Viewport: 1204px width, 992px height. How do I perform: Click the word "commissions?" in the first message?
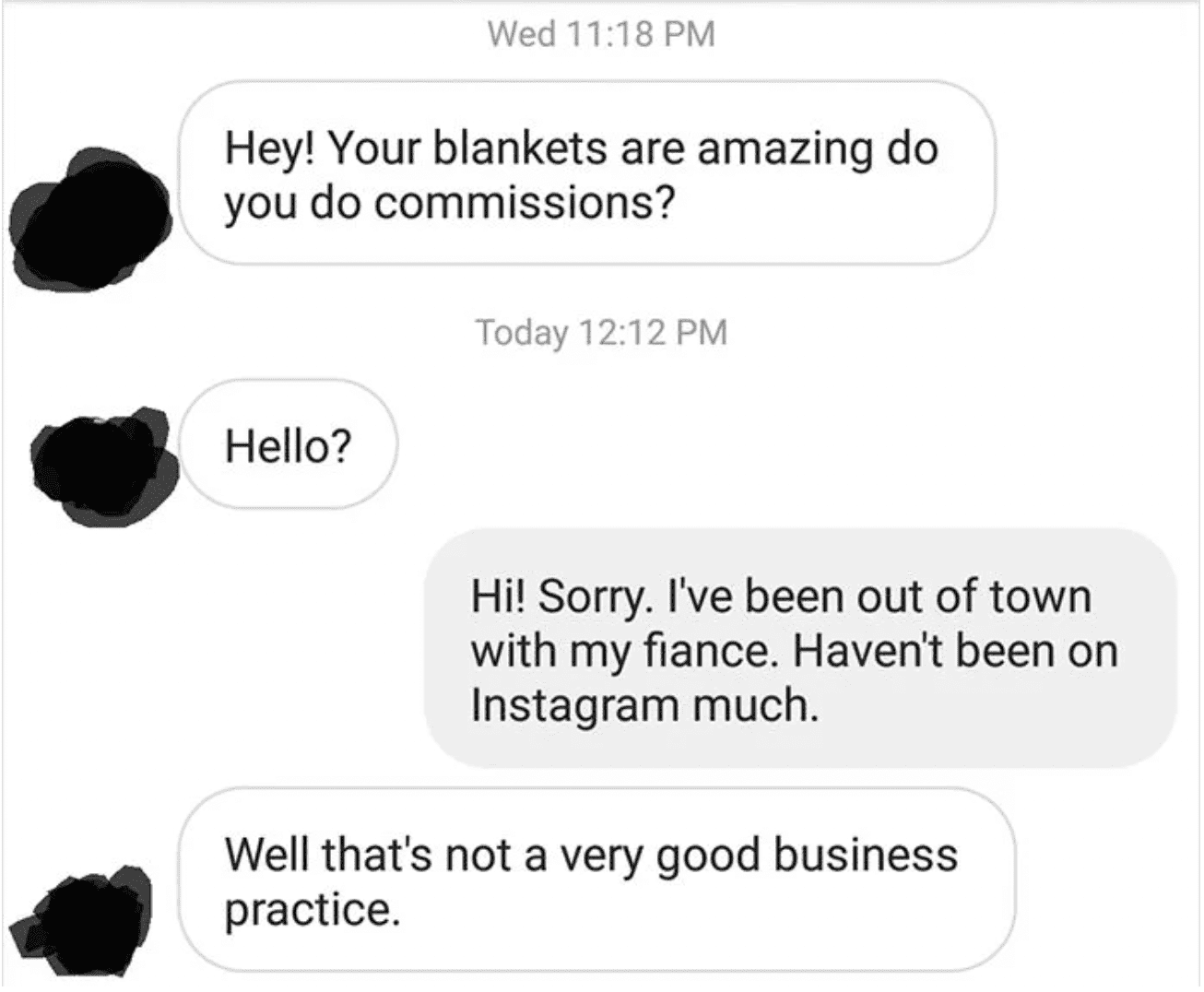click(524, 203)
